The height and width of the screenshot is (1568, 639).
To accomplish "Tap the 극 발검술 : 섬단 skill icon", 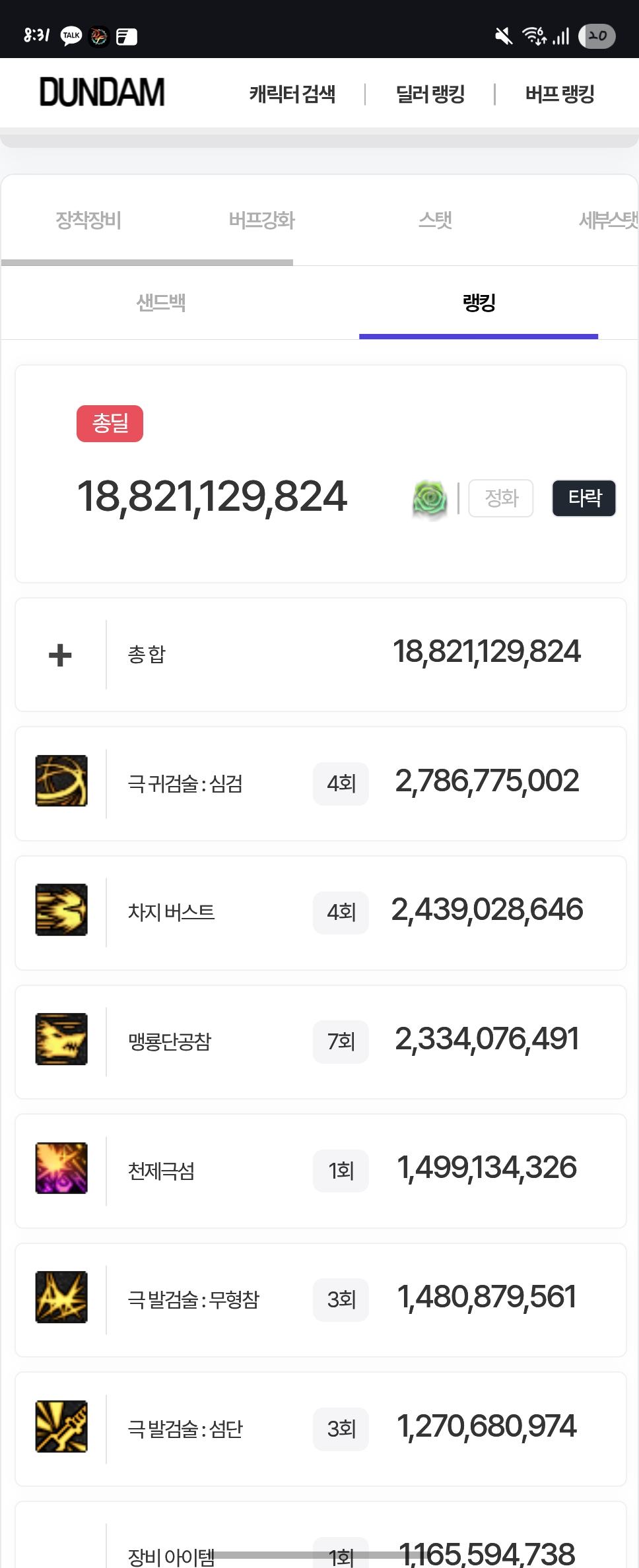I will click(61, 1426).
